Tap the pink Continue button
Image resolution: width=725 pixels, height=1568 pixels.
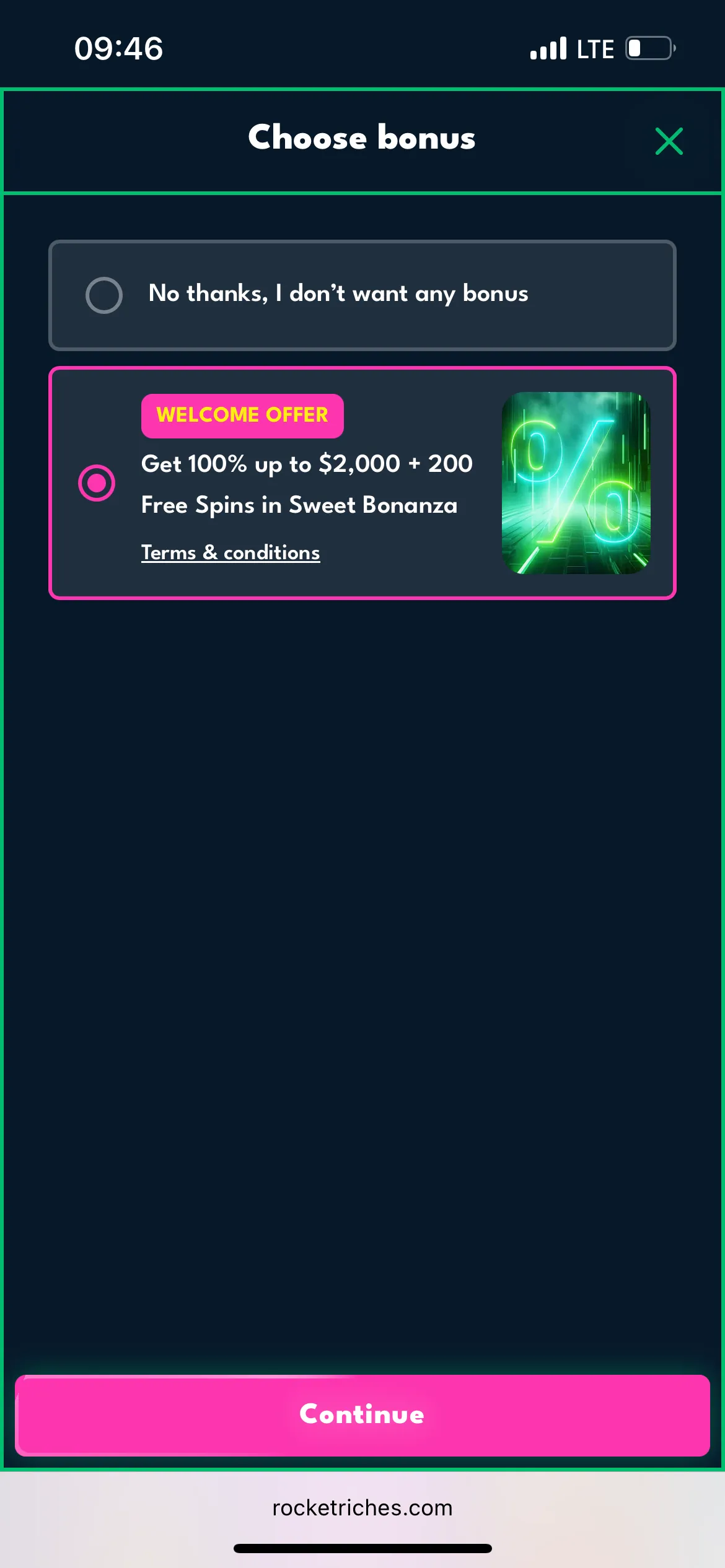click(362, 1415)
